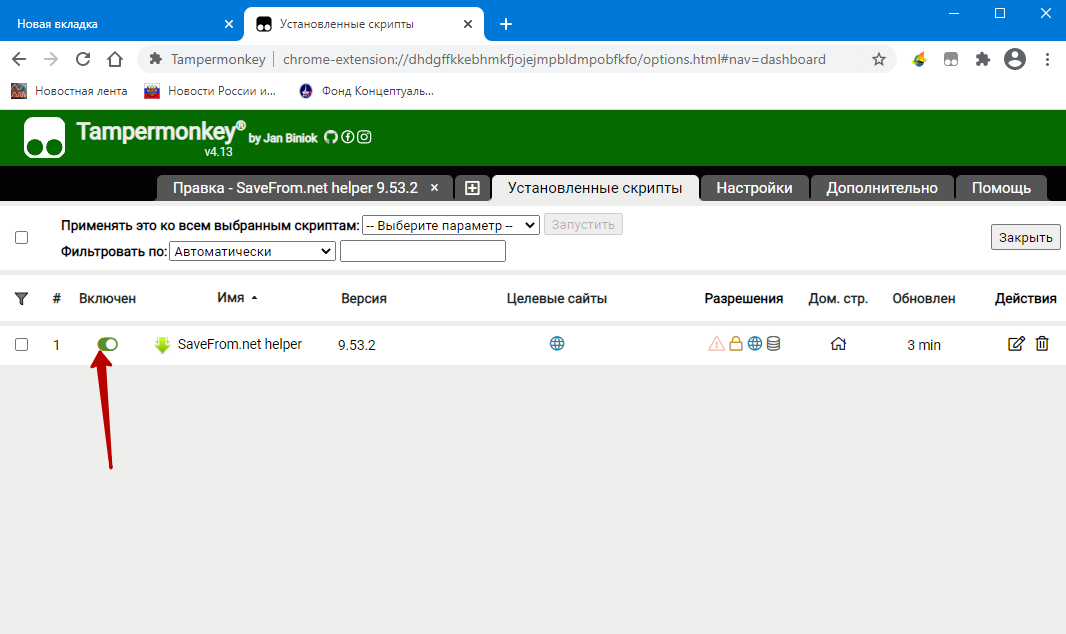
Task: Click the colorful extension icon in toolbar
Action: [x=919, y=60]
